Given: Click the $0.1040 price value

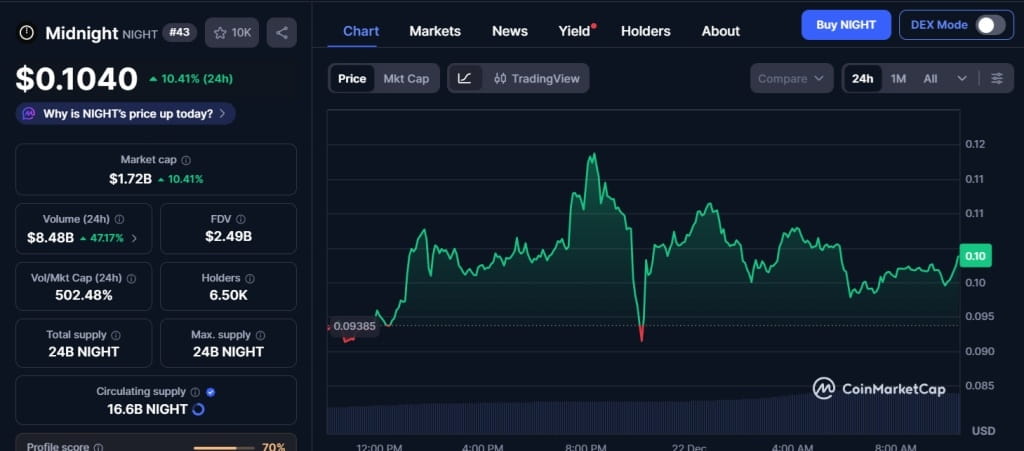Looking at the screenshot, I should pos(76,79).
